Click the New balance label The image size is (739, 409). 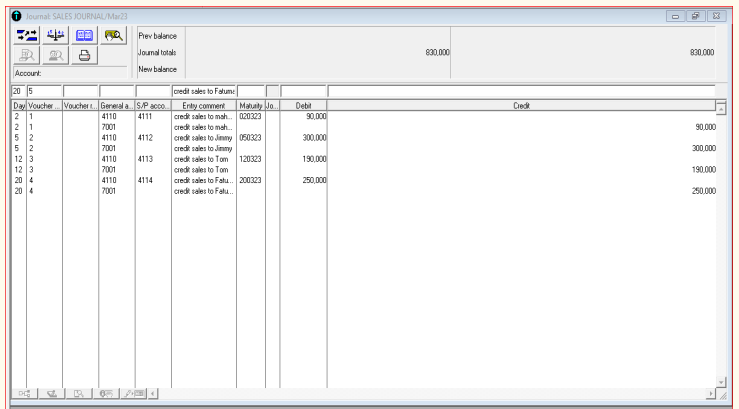click(x=157, y=69)
